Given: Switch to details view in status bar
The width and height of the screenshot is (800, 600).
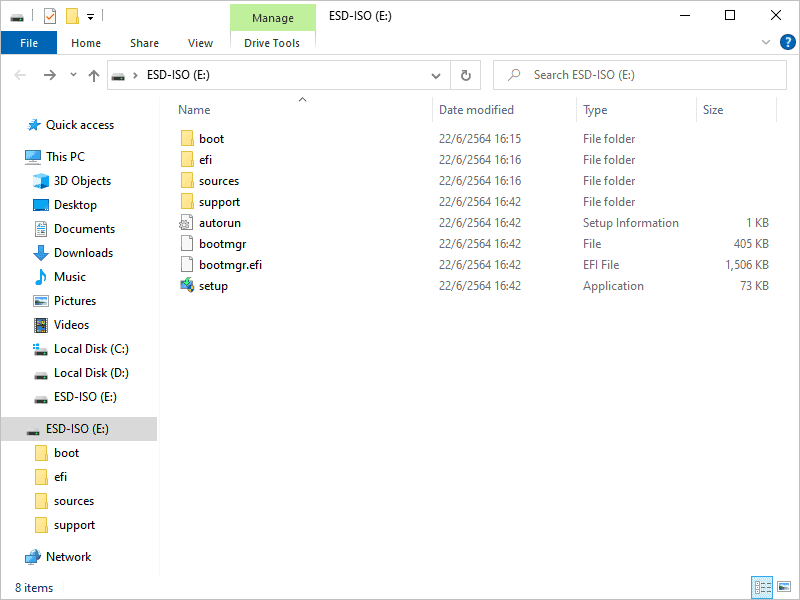Looking at the screenshot, I should click(x=763, y=587).
